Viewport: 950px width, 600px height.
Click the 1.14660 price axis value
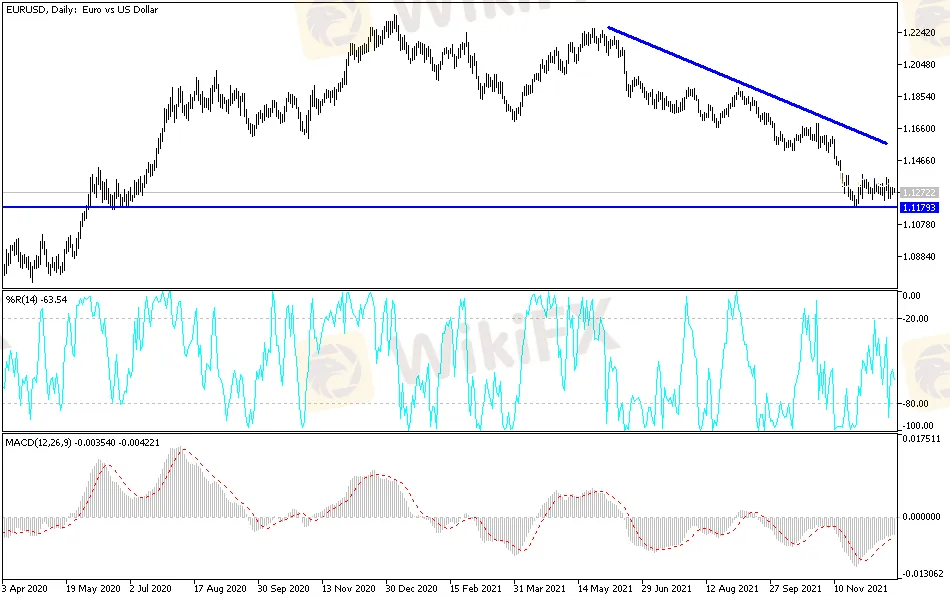(919, 161)
